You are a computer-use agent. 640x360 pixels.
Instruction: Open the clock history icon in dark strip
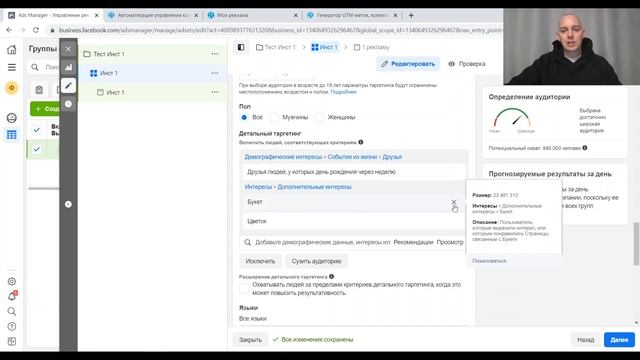[x=68, y=104]
